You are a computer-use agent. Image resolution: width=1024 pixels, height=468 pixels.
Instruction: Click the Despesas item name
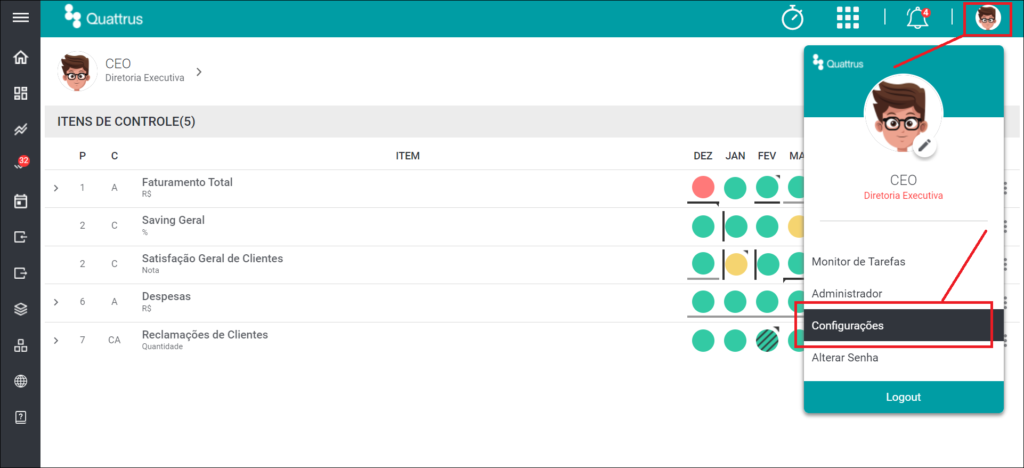click(x=166, y=296)
